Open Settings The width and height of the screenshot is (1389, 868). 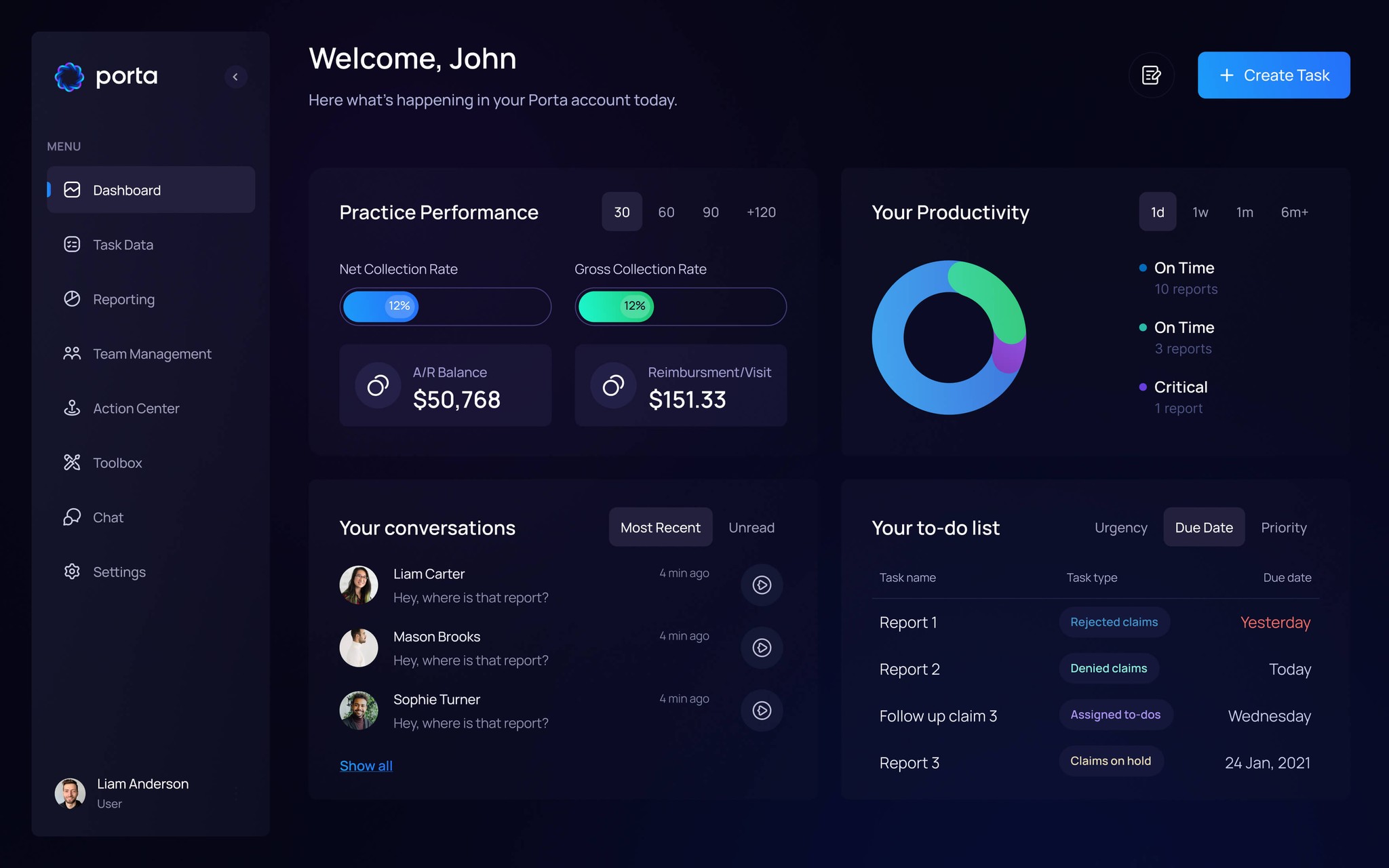point(119,572)
